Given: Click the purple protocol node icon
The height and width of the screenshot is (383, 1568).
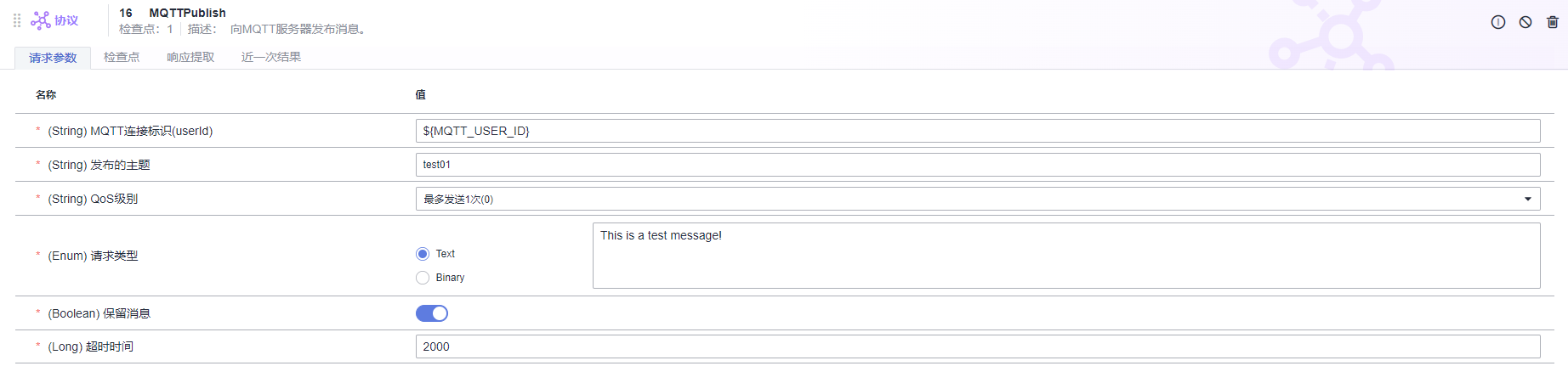Looking at the screenshot, I should (41, 20).
